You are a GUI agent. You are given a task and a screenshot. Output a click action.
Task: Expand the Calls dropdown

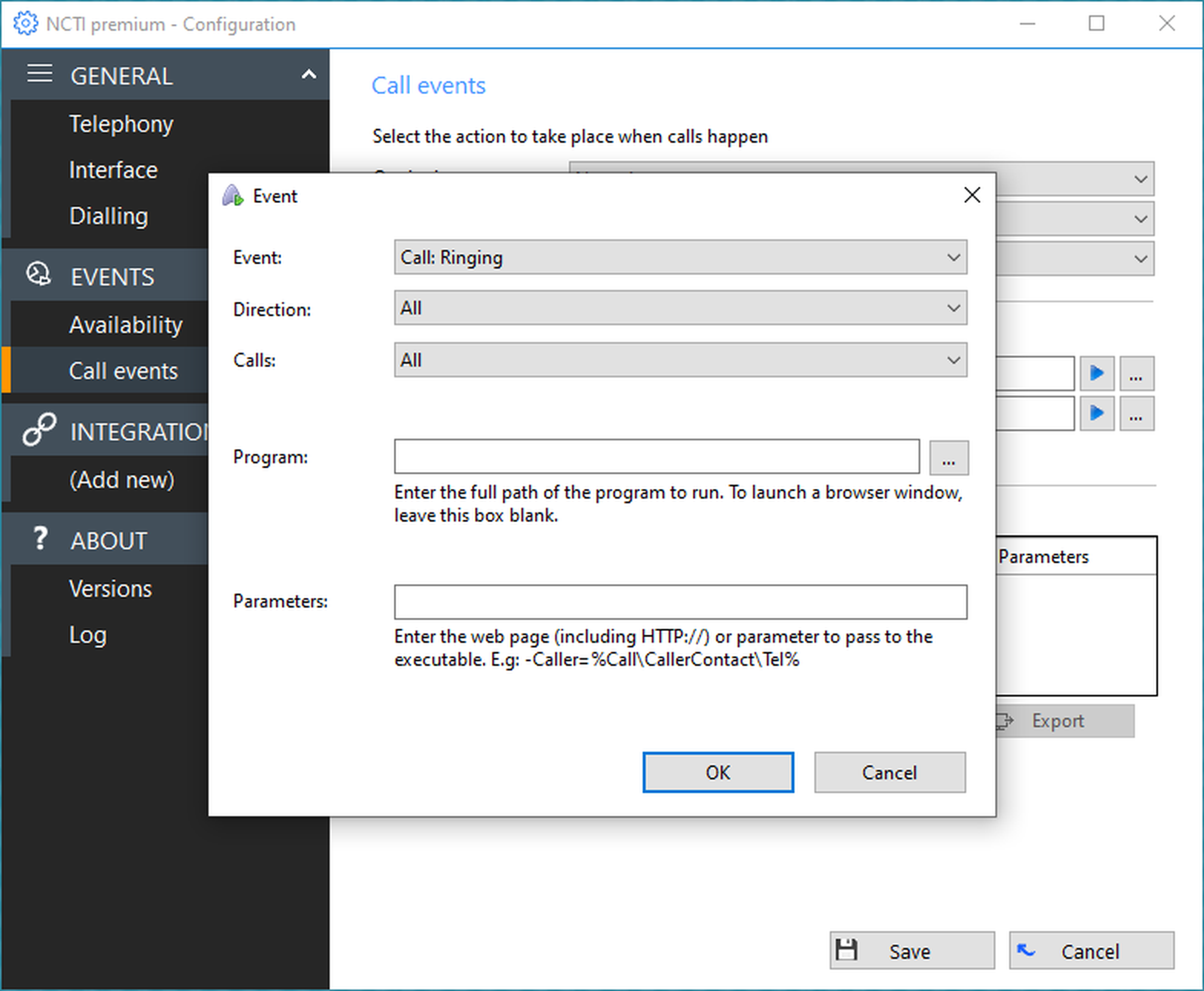tap(680, 360)
